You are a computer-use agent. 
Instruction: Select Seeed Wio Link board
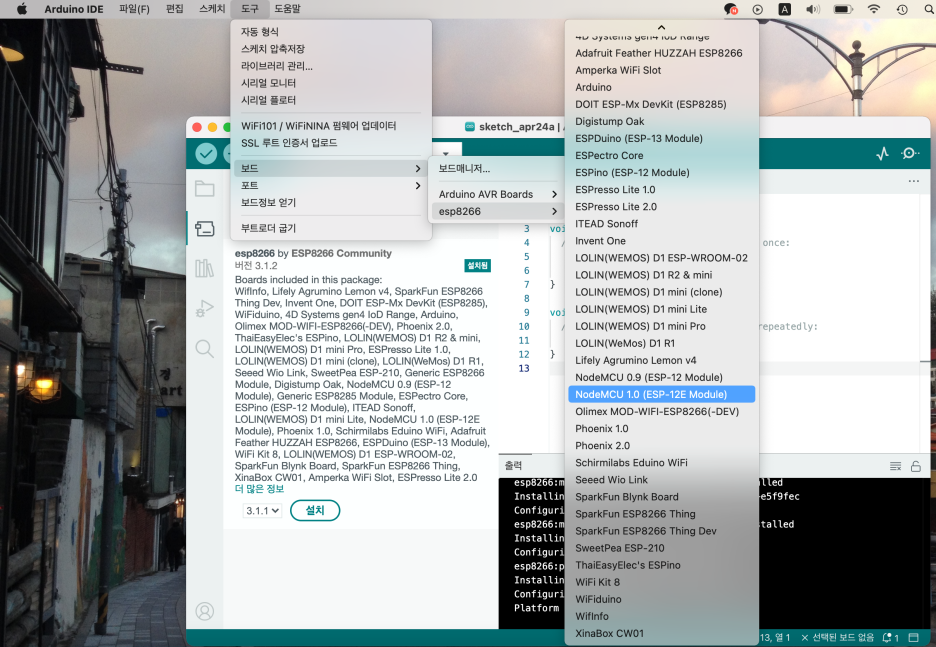click(x=661, y=480)
